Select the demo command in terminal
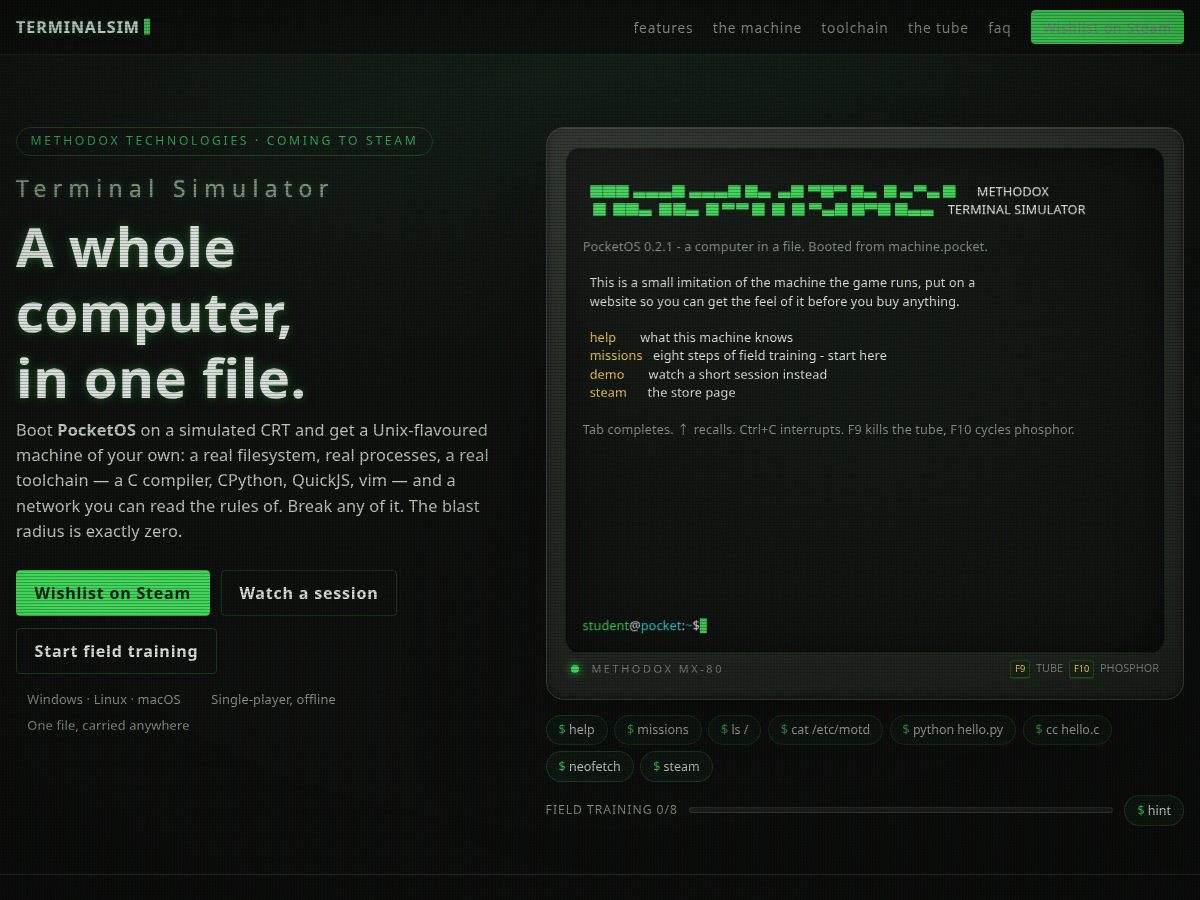The height and width of the screenshot is (900, 1200). click(x=607, y=375)
